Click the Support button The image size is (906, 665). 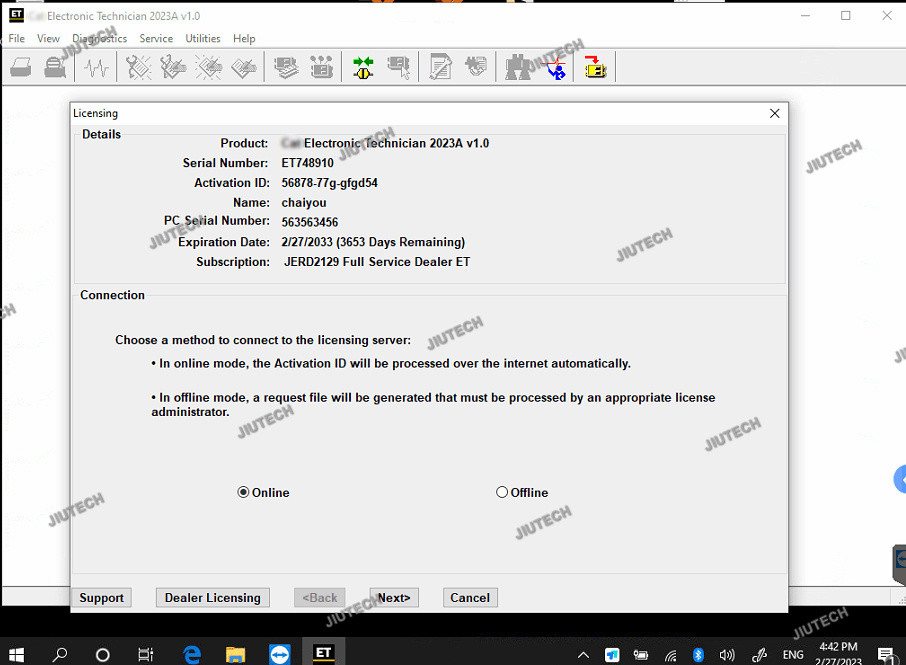102,597
